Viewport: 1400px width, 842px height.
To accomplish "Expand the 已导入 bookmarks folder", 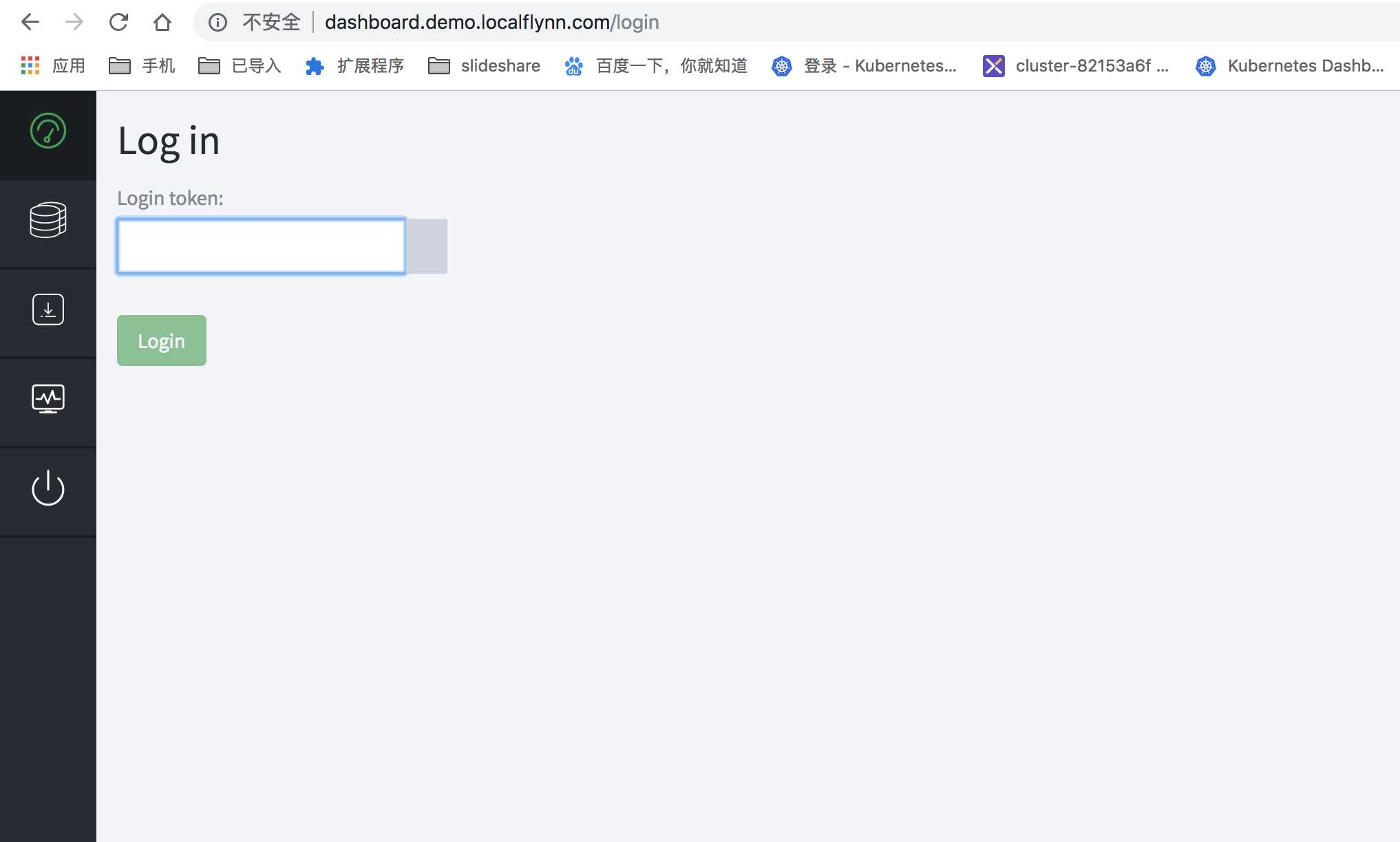I will coord(240,66).
